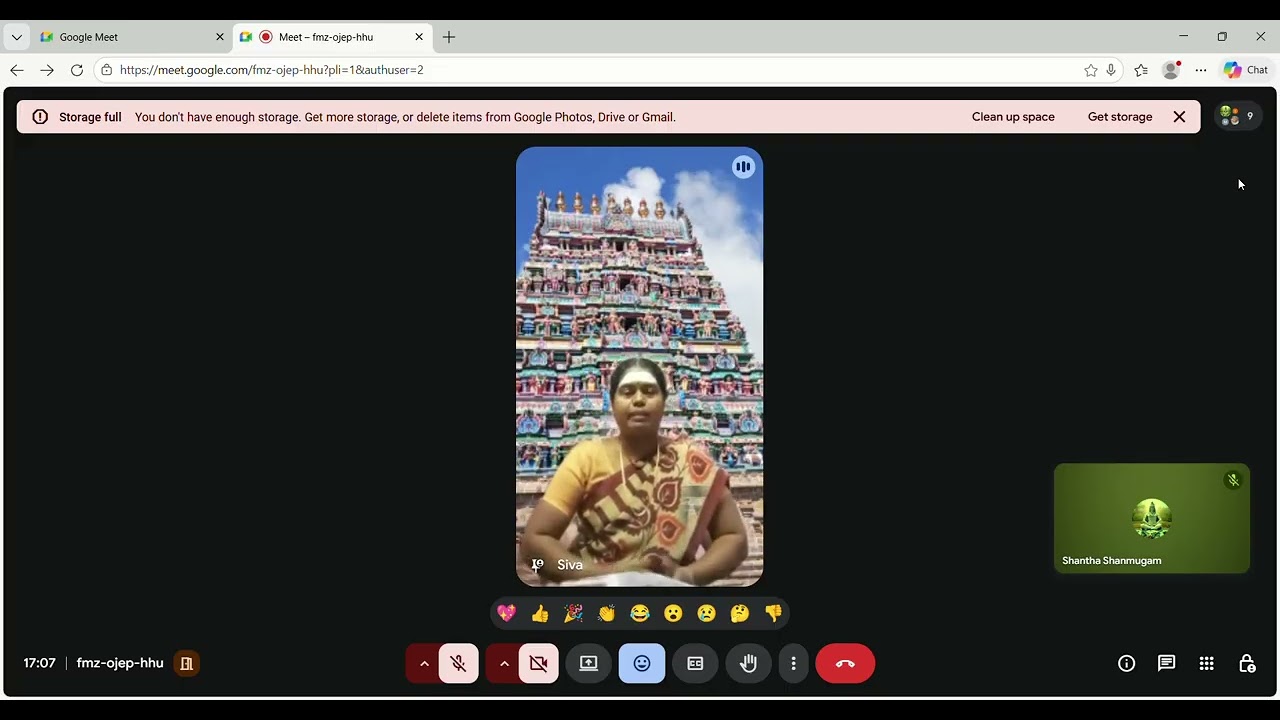Open meeting tools grid icon
The image size is (1280, 720).
(x=1207, y=663)
